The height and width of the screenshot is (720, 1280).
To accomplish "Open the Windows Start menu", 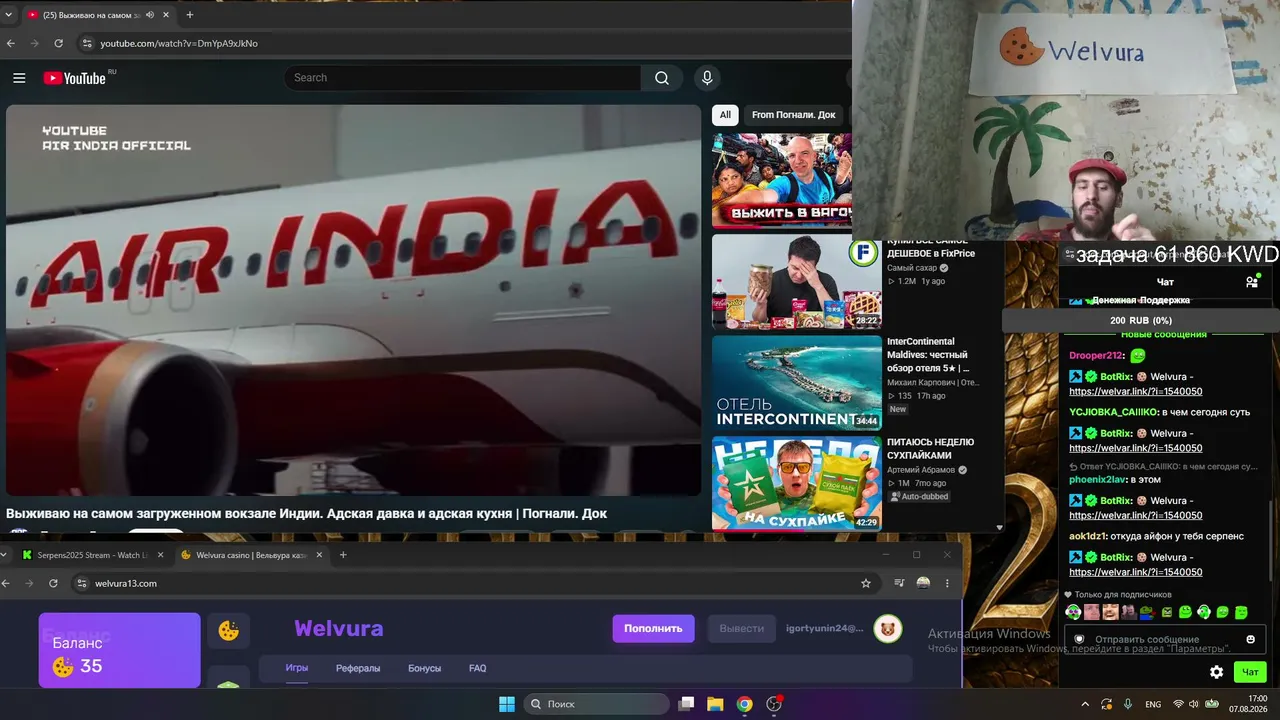I will pyautogui.click(x=507, y=704).
